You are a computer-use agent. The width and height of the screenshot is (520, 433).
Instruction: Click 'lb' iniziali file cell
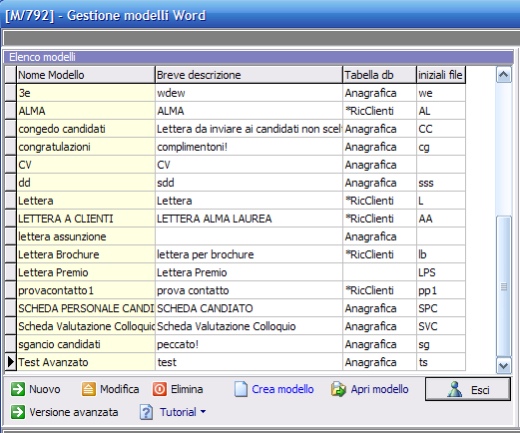point(441,255)
